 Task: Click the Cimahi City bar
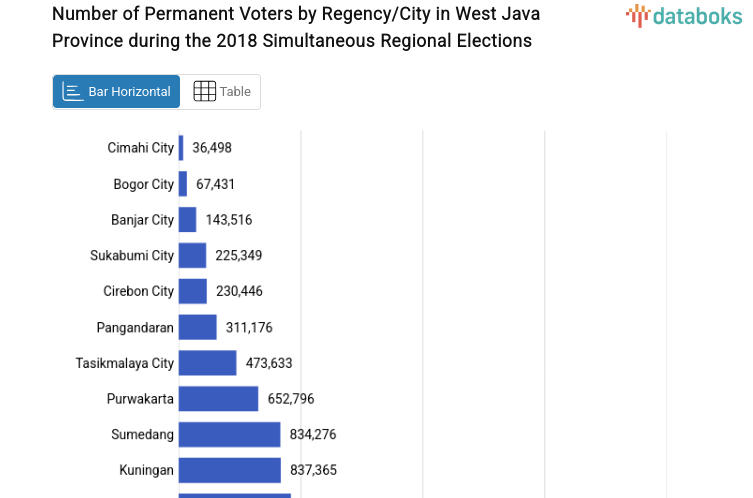click(181, 148)
